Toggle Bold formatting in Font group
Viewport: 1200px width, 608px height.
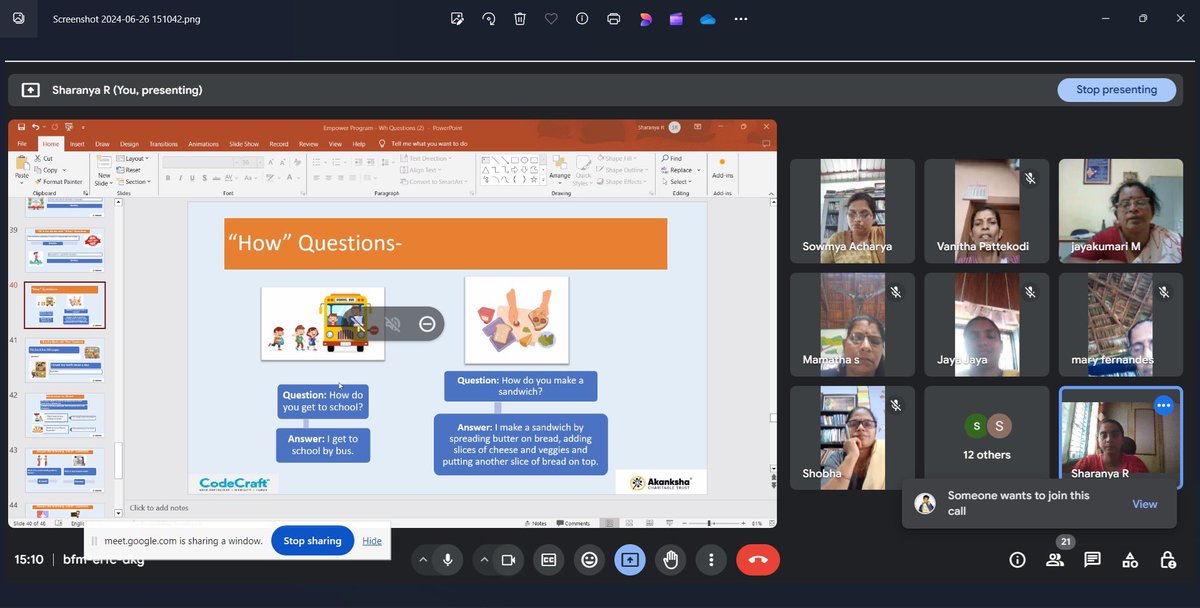click(168, 178)
